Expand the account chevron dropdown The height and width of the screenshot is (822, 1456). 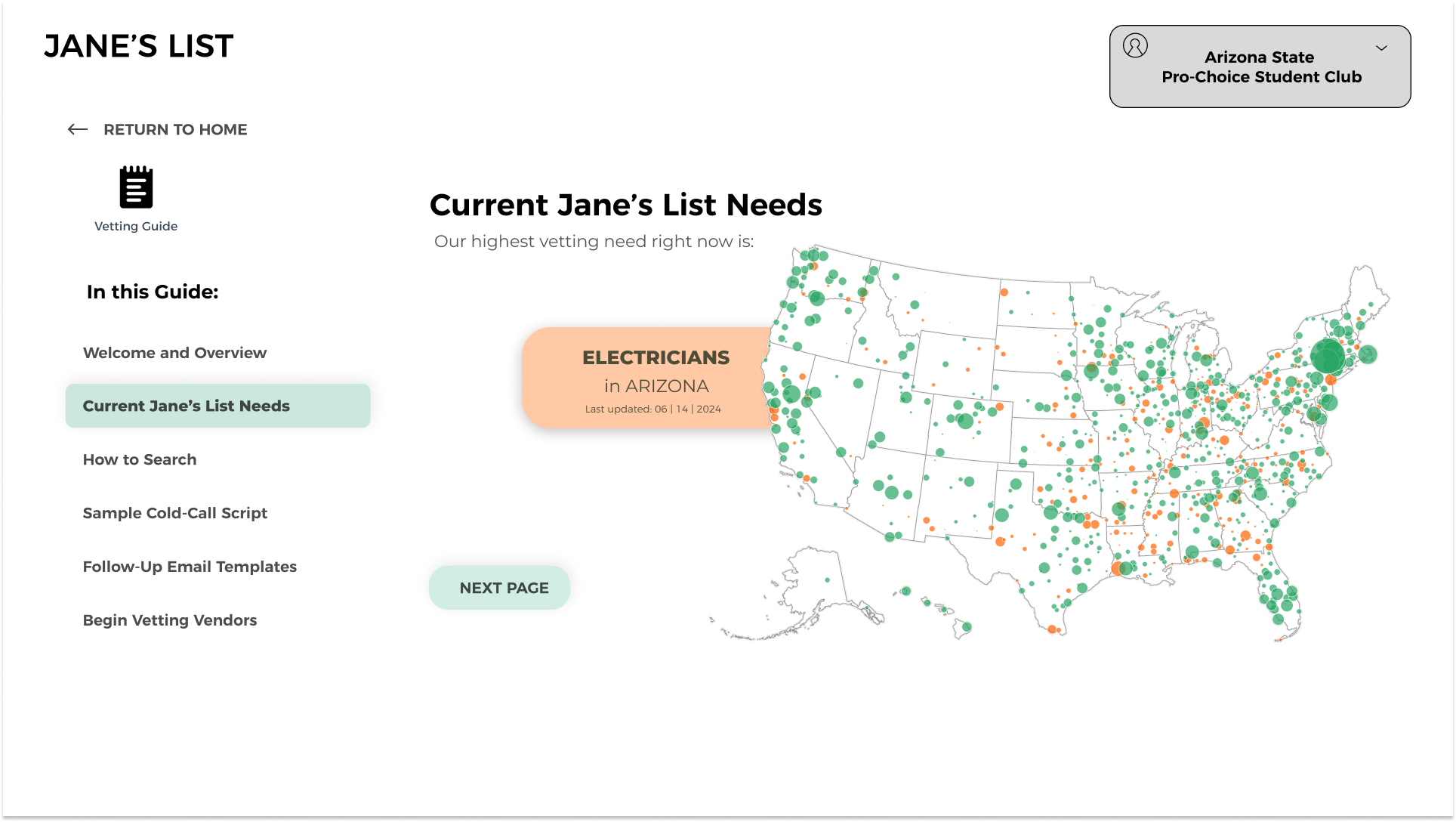click(1381, 48)
